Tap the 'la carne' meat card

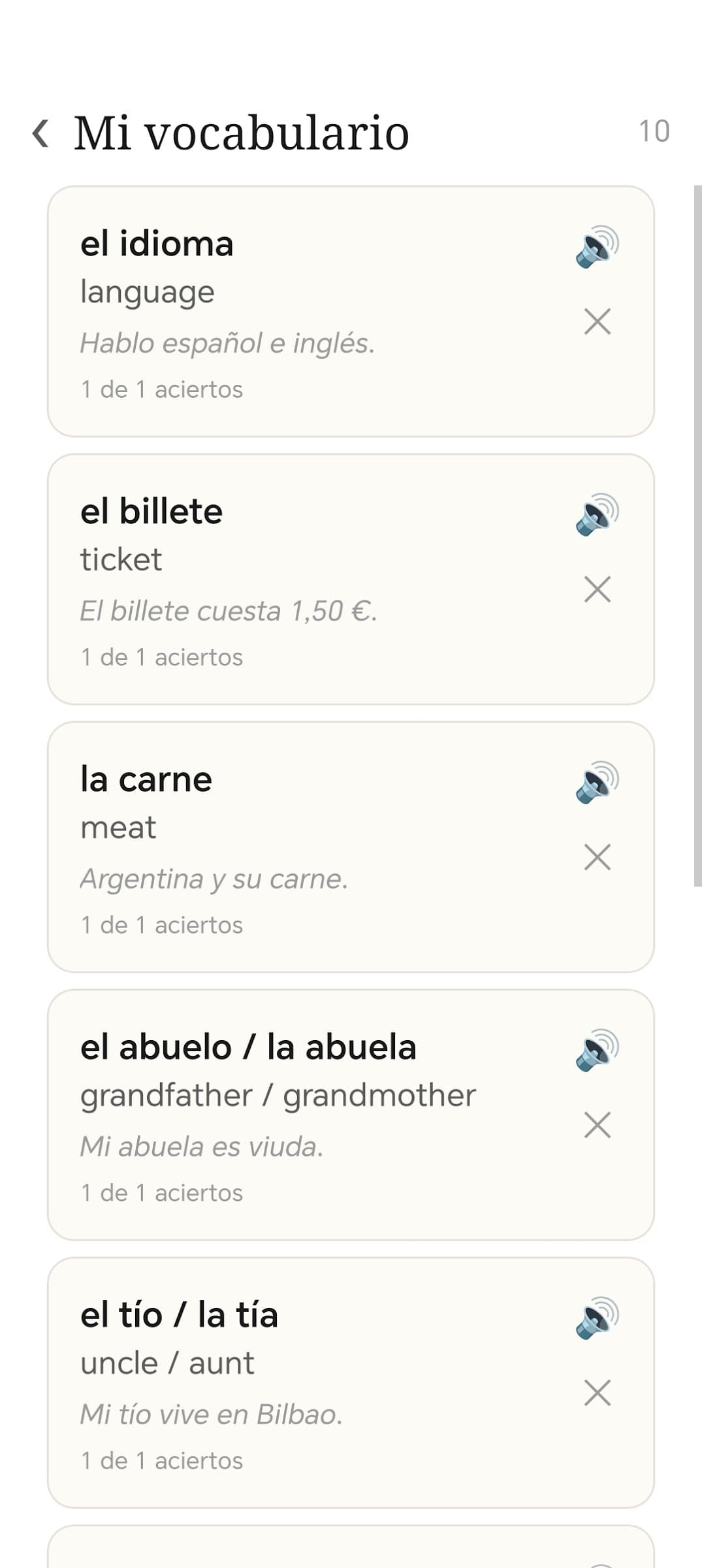click(351, 847)
